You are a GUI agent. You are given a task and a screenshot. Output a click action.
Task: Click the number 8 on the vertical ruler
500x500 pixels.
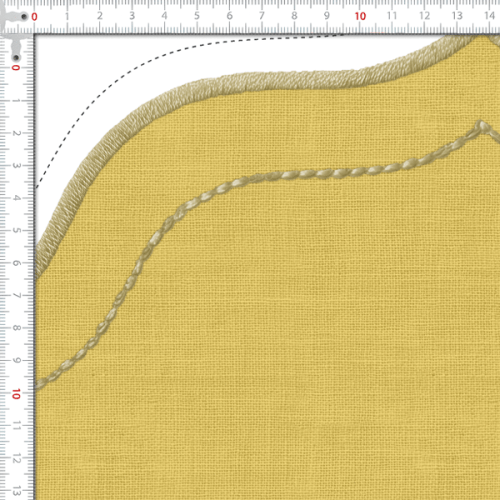tap(16, 328)
